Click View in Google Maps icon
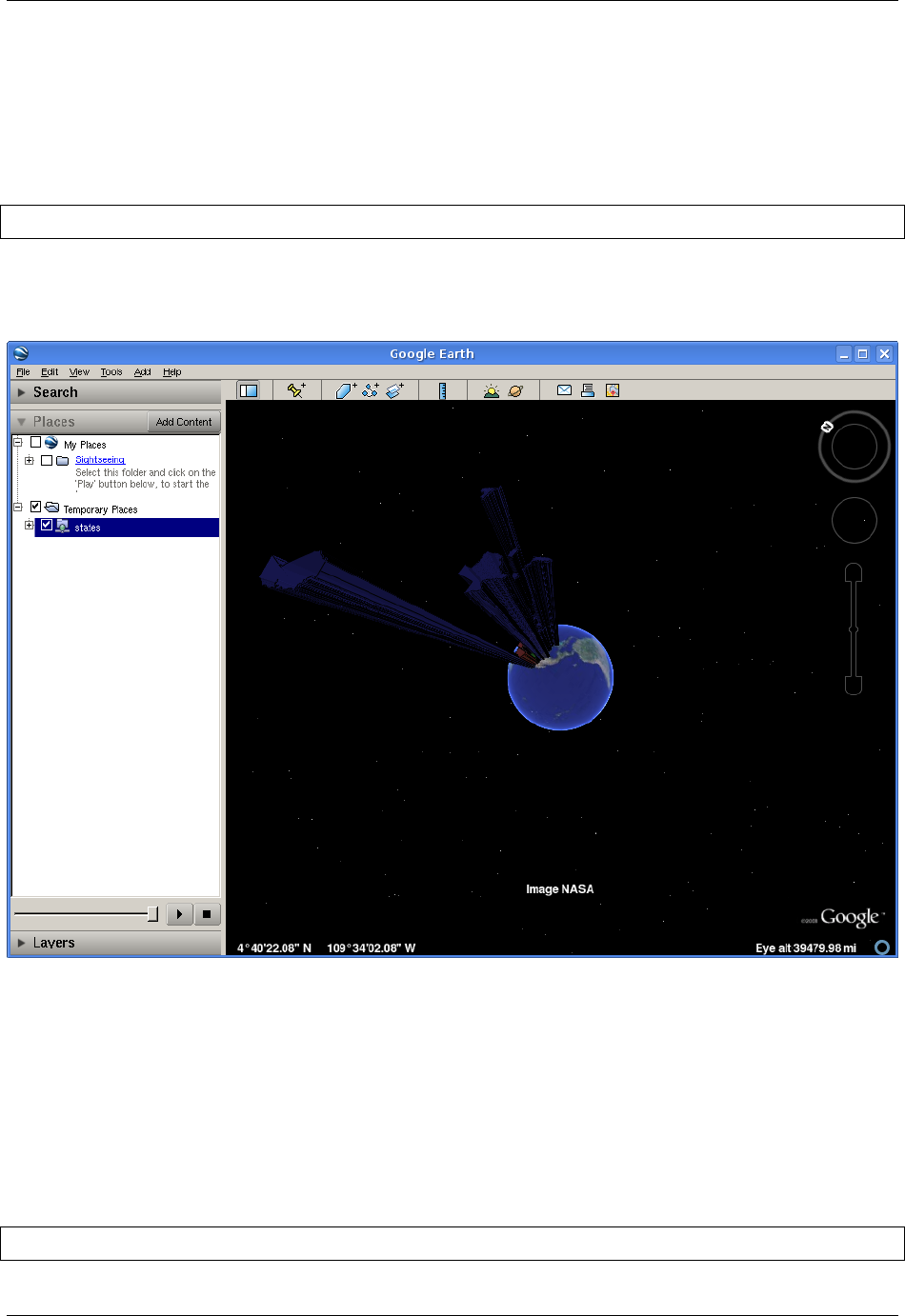Viewport: 905px width, 1316px height. pyautogui.click(x=613, y=390)
